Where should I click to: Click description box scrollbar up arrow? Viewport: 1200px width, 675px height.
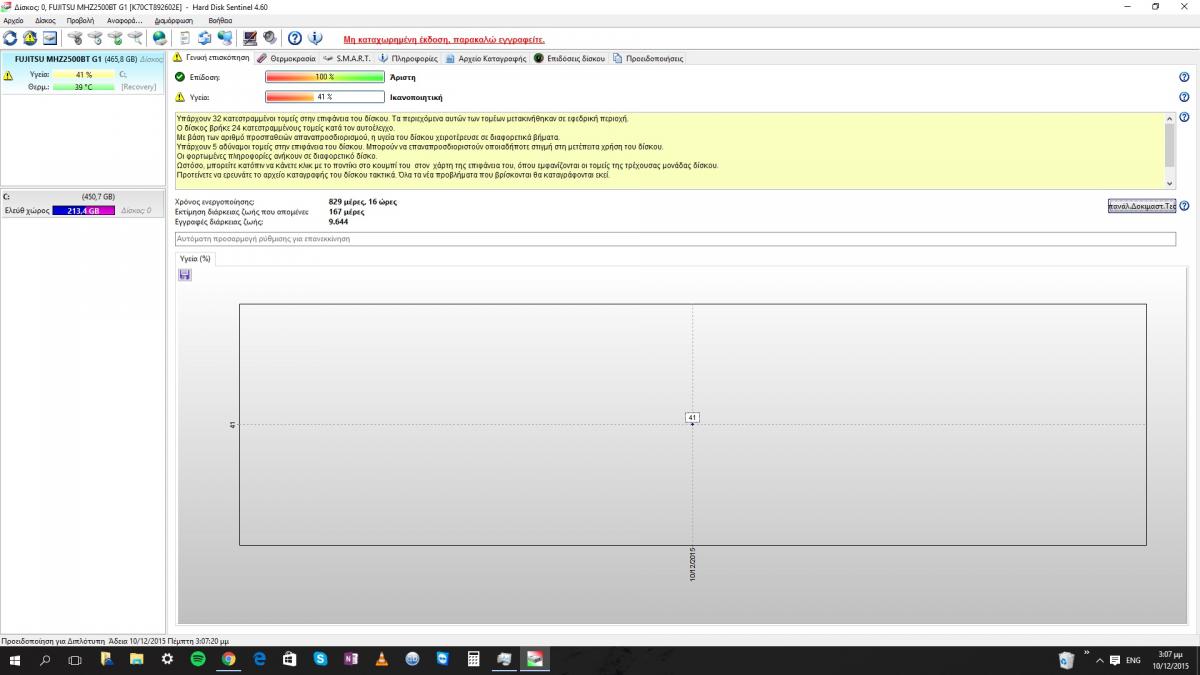[x=1171, y=118]
